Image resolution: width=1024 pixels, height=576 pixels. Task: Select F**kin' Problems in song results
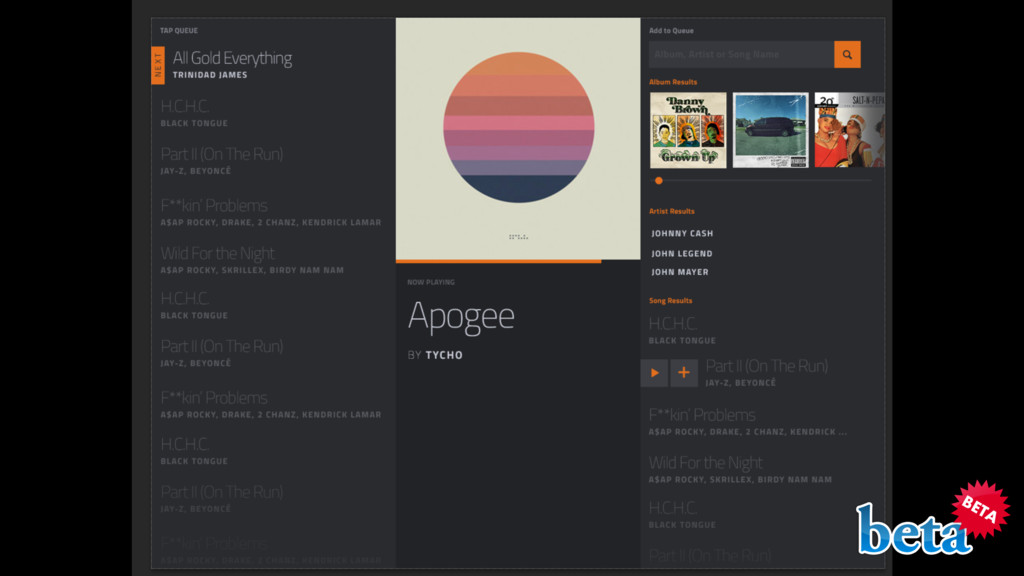748,422
